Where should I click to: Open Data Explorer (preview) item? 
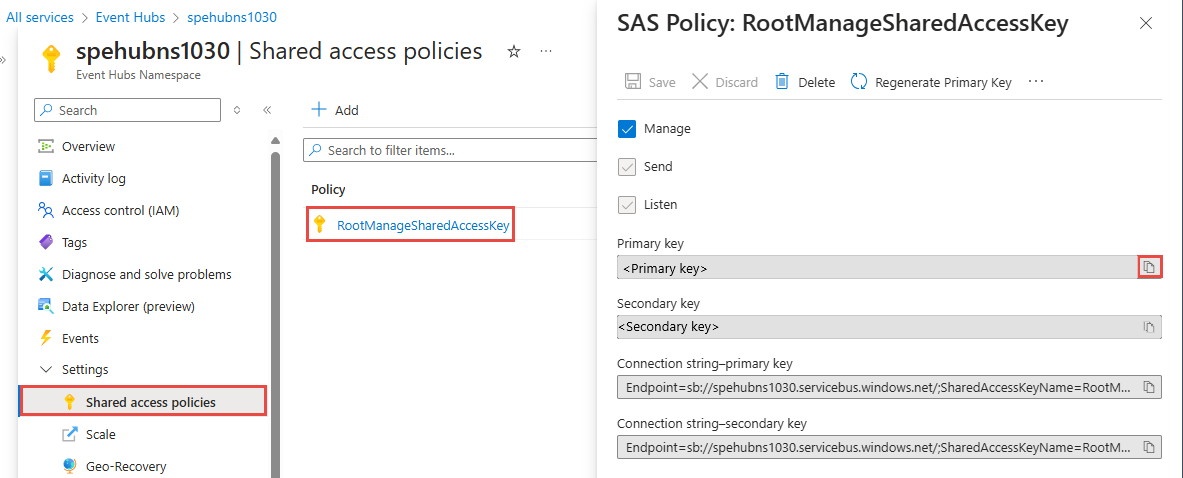tap(128, 307)
